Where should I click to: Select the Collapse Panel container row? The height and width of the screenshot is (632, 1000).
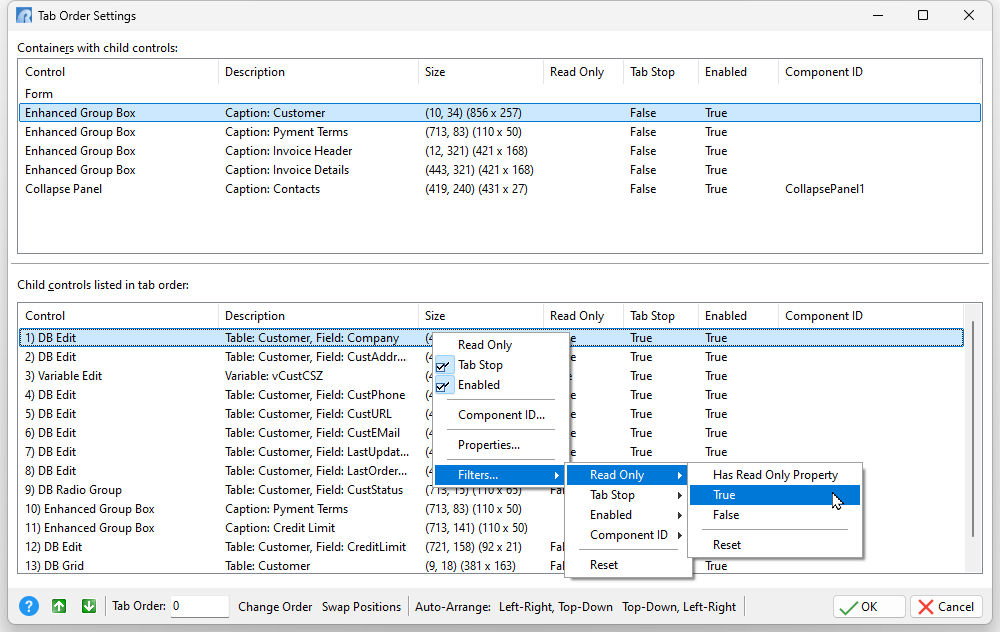[500, 189]
